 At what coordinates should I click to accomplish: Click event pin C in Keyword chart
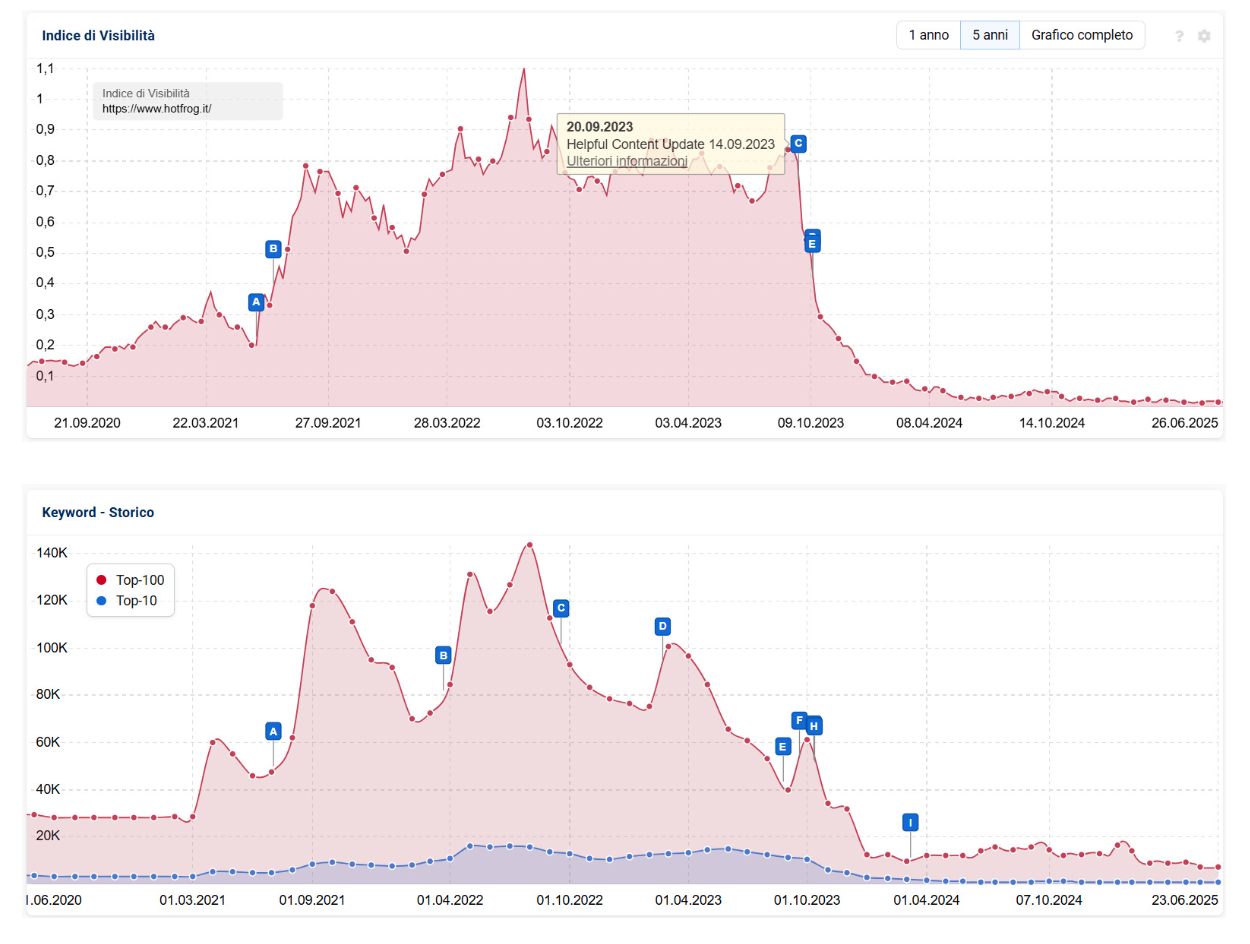click(561, 607)
